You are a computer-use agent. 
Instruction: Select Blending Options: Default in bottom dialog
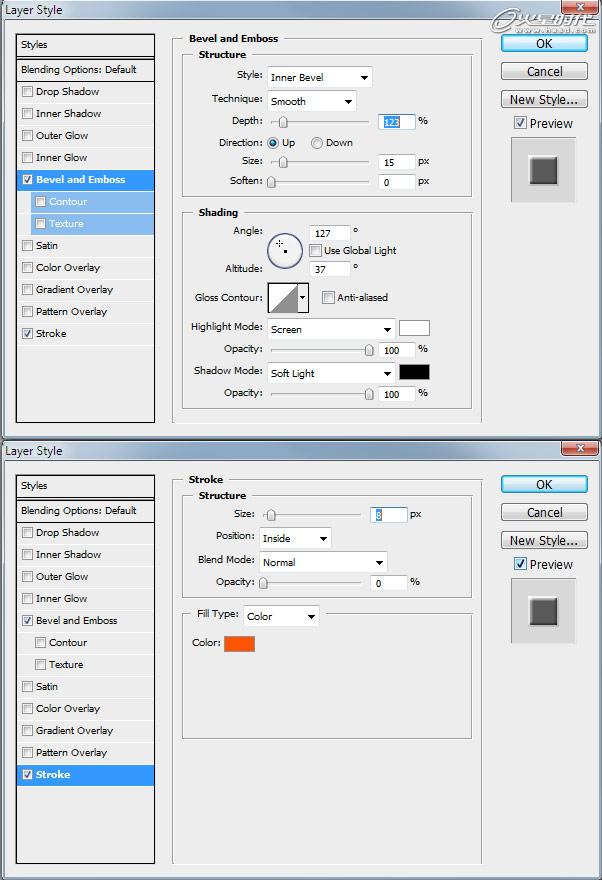pos(85,511)
